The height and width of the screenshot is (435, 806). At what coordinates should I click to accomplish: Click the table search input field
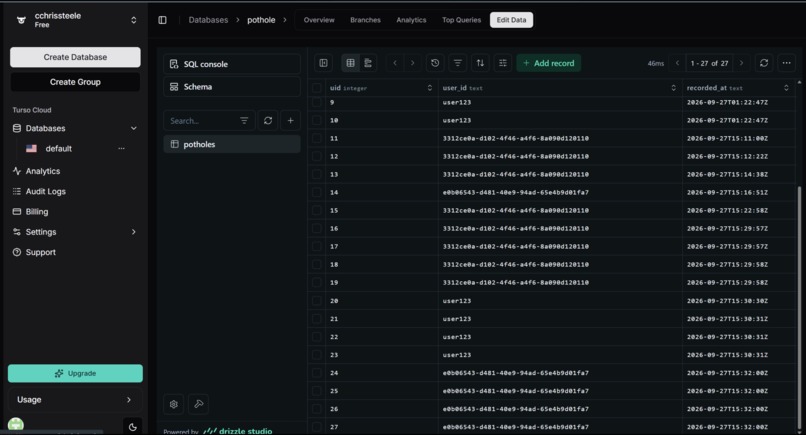pyautogui.click(x=203, y=121)
